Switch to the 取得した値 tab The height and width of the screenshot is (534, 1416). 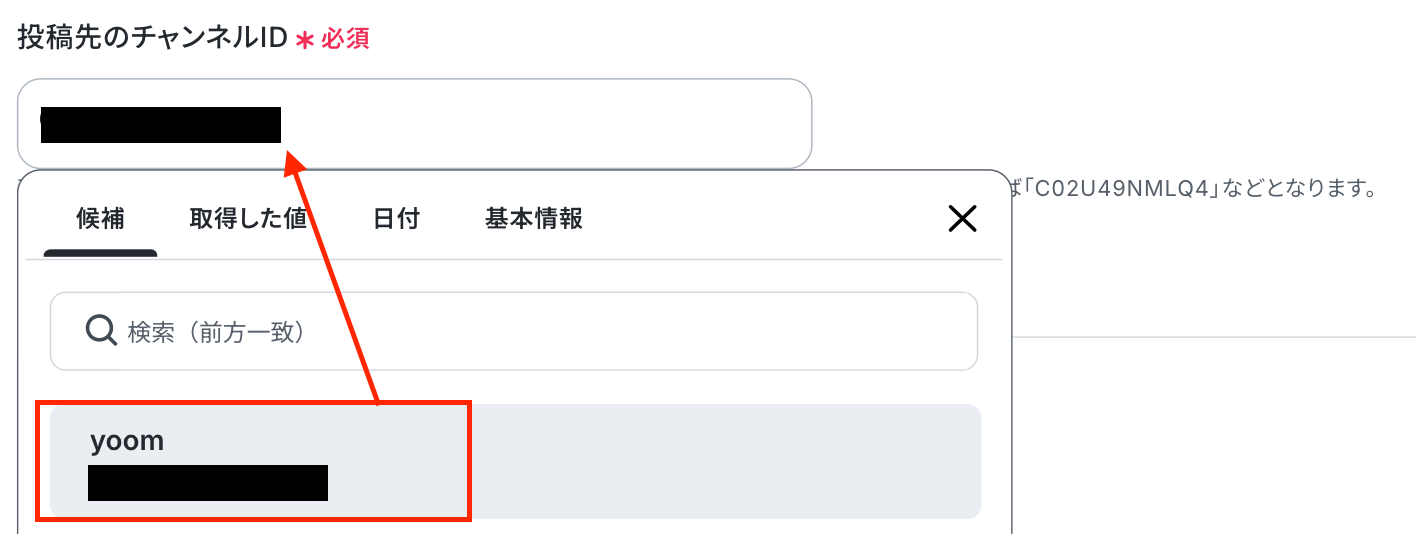(248, 218)
